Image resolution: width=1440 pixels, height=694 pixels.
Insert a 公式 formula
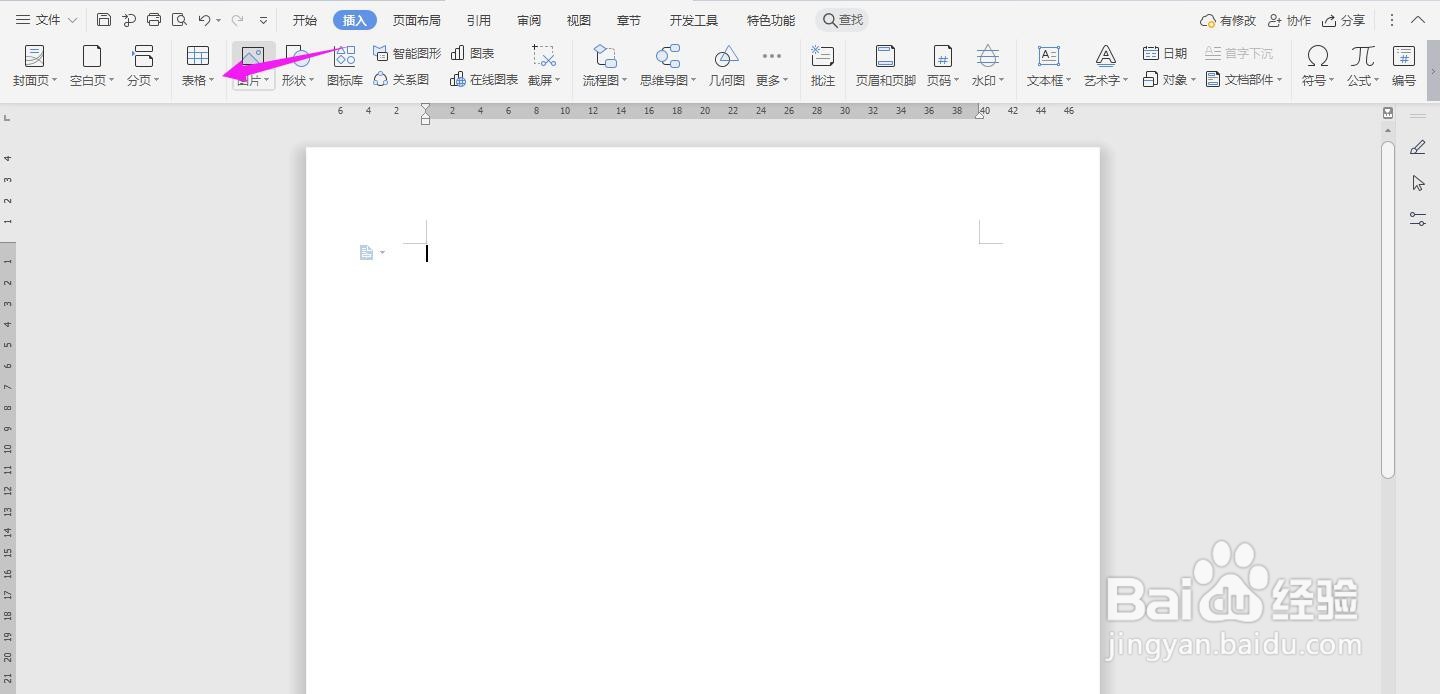click(1363, 66)
